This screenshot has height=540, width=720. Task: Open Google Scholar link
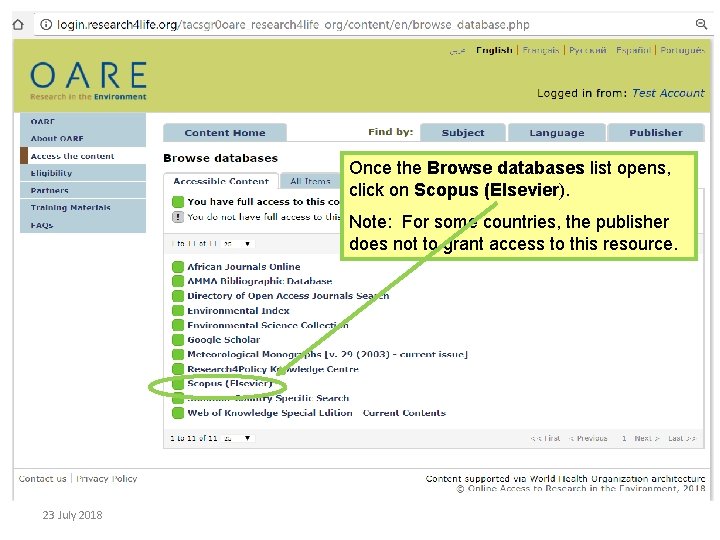click(224, 340)
